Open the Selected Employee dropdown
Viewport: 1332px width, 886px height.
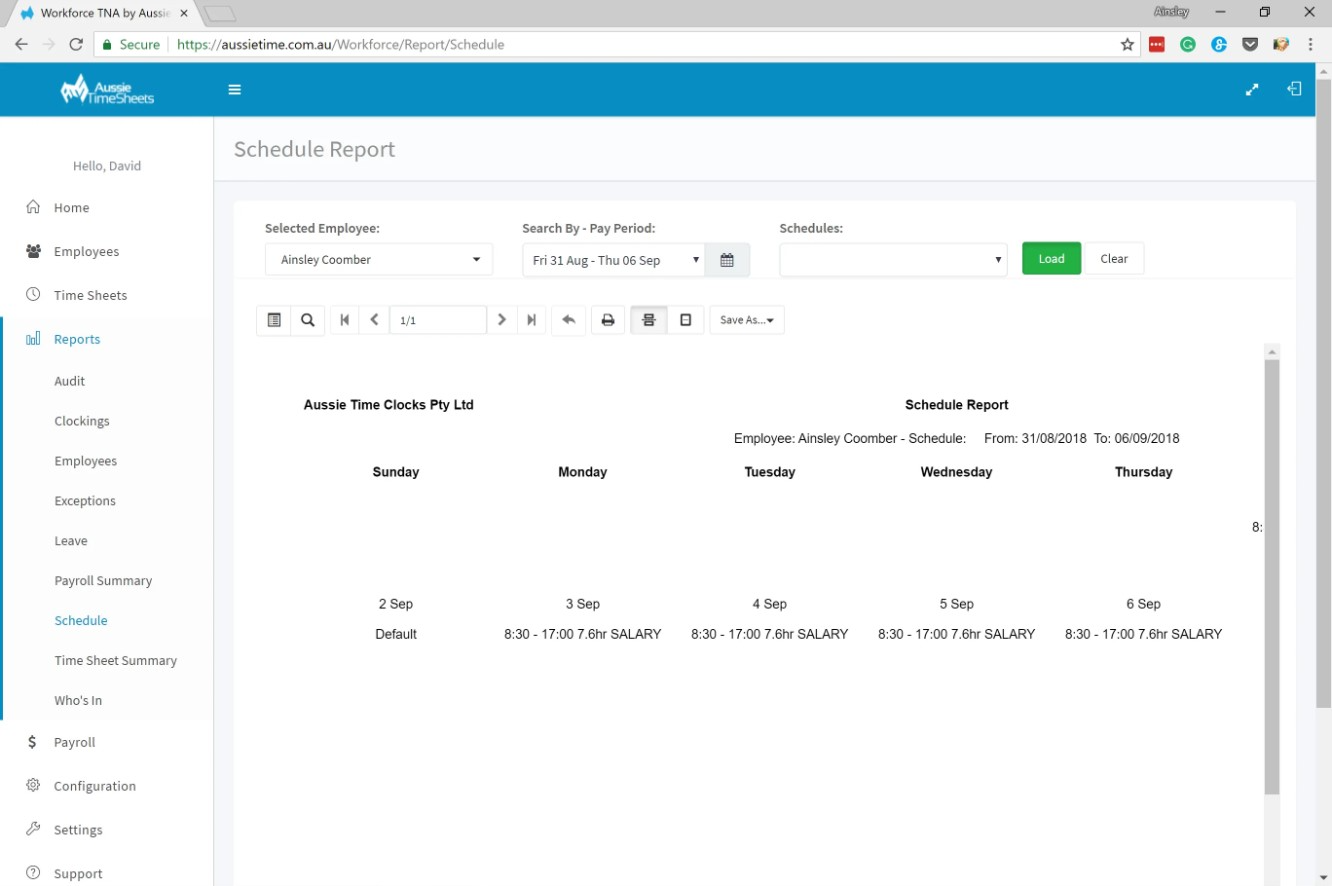[x=378, y=259]
